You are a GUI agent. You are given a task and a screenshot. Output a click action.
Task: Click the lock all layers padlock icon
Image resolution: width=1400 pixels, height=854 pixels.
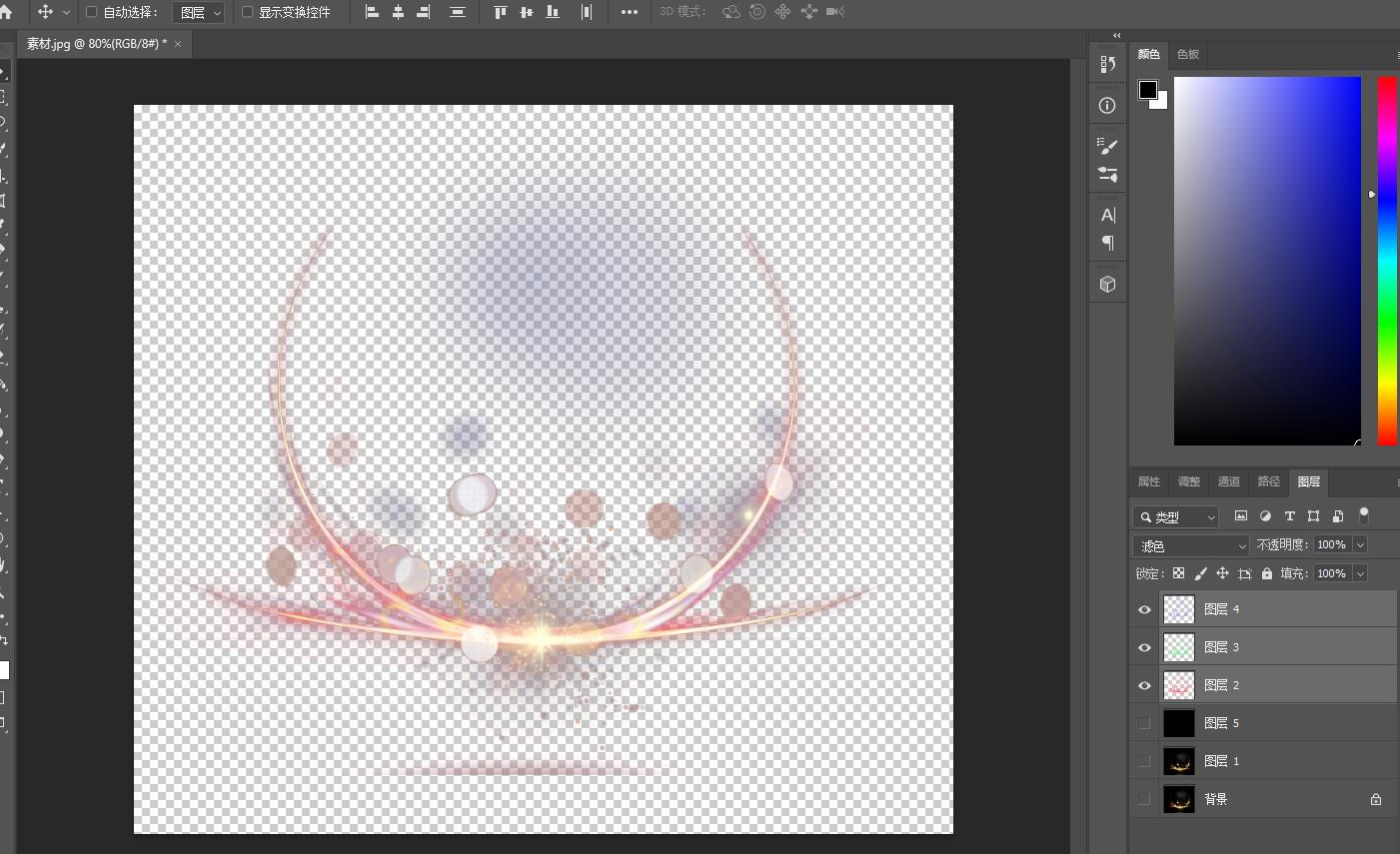click(1267, 573)
